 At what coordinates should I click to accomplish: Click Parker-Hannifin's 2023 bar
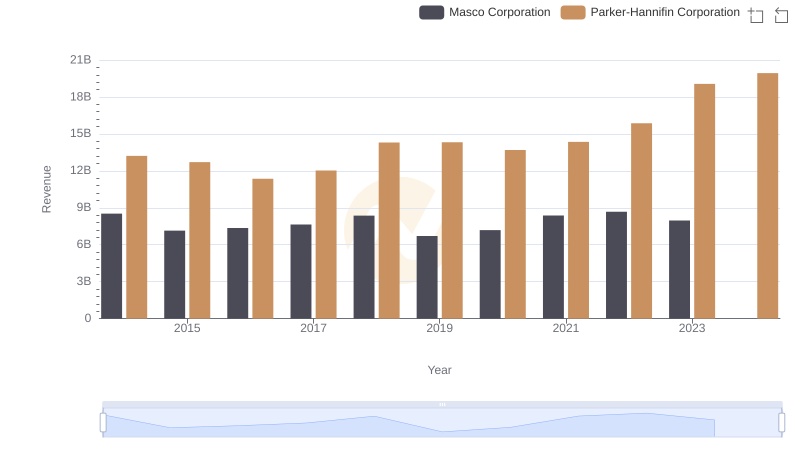pos(704,201)
